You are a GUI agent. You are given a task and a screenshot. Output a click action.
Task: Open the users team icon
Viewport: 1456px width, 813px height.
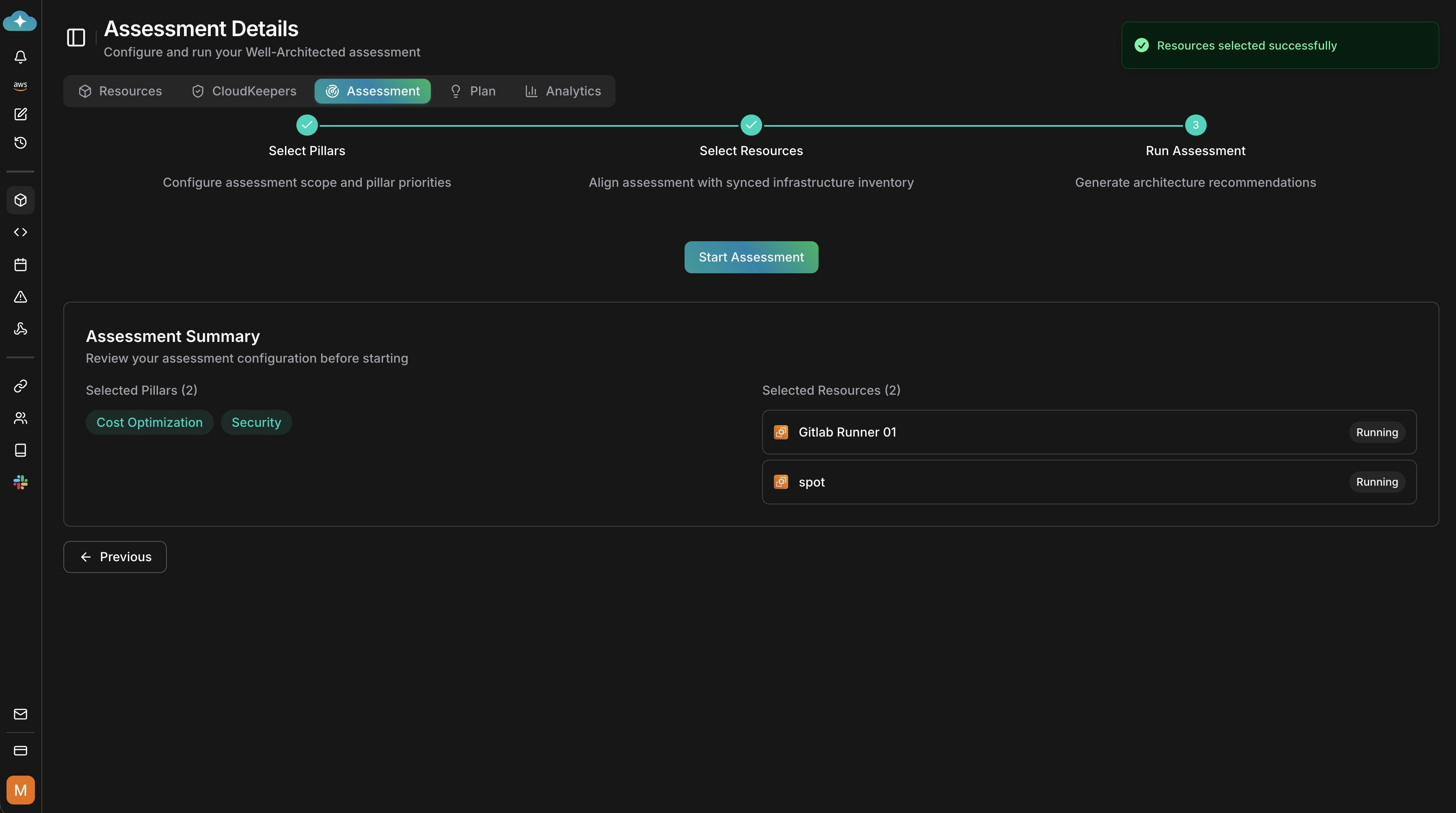(20, 418)
